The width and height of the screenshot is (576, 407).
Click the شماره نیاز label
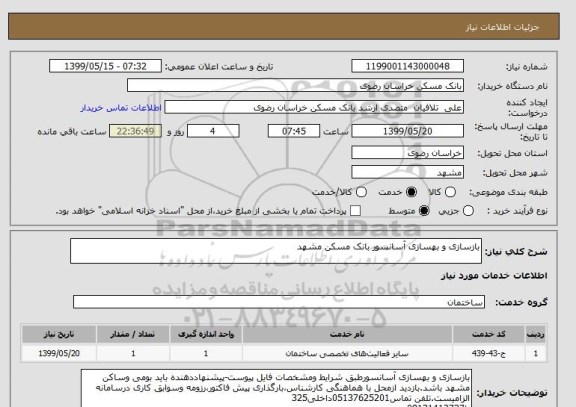tap(527, 66)
